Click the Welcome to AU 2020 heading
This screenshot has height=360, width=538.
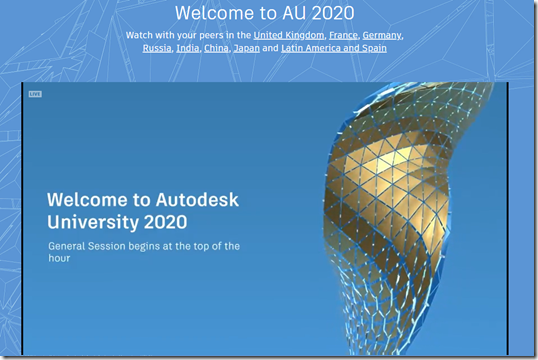tap(265, 13)
